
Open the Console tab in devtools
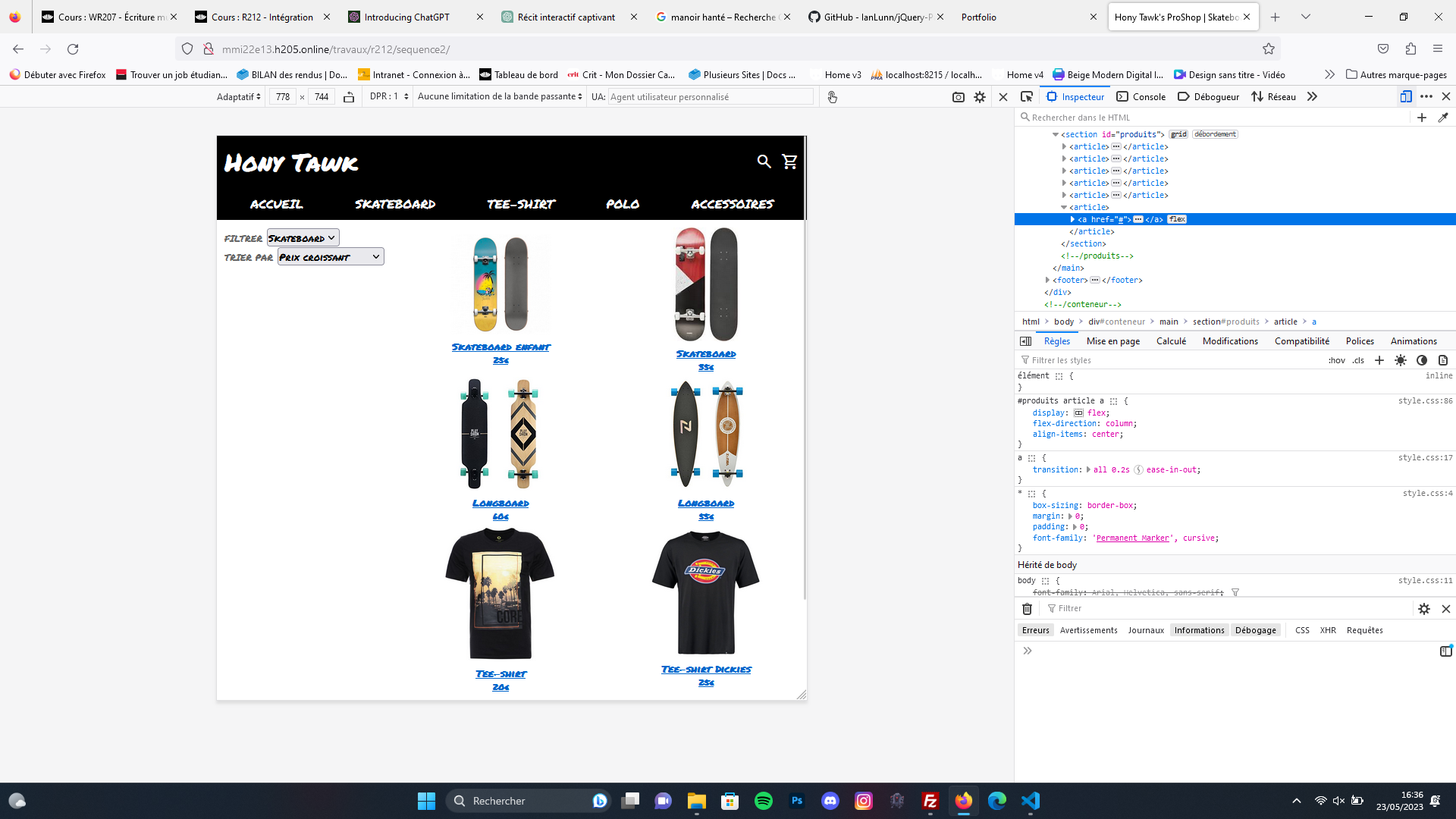click(1141, 96)
